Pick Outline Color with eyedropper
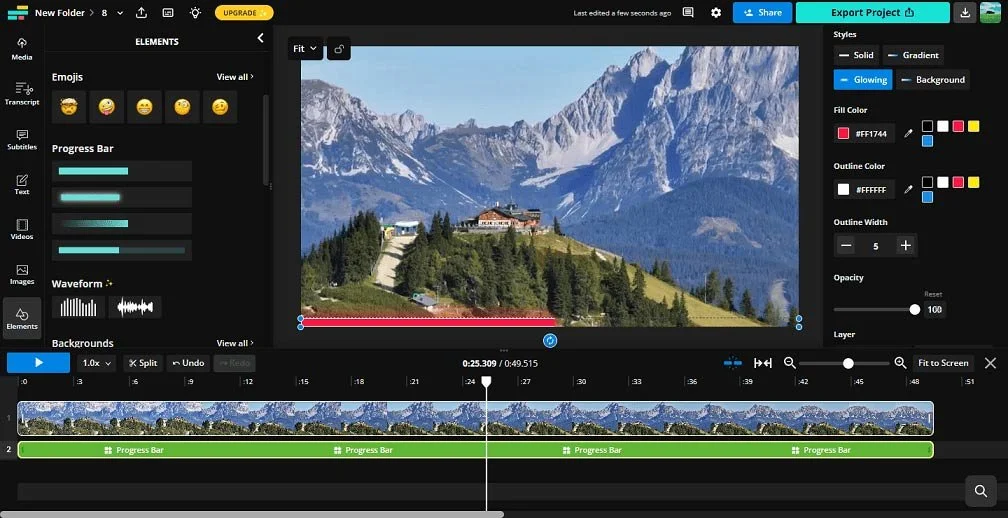Viewport: 1008px width, 518px height. tap(908, 190)
